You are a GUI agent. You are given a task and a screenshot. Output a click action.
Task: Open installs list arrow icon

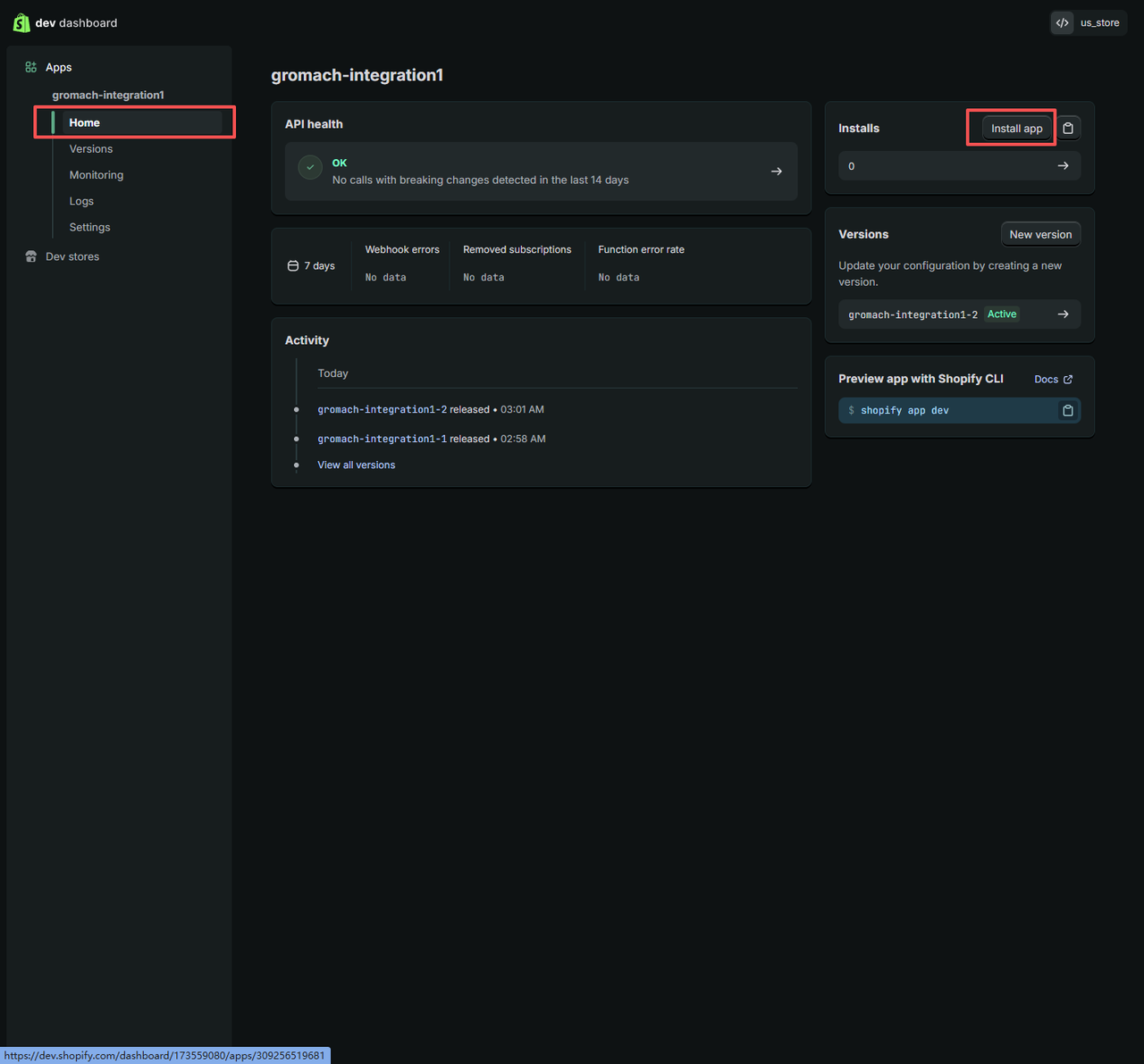click(x=1063, y=166)
